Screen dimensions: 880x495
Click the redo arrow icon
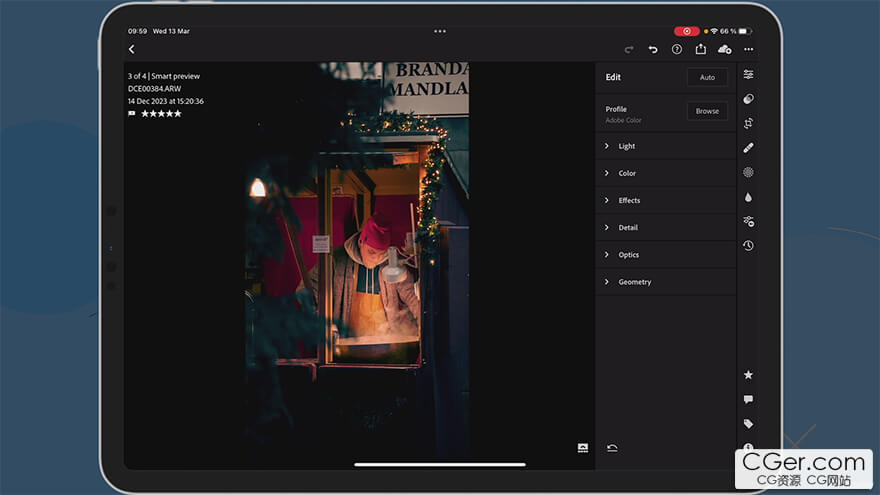pyautogui.click(x=629, y=49)
